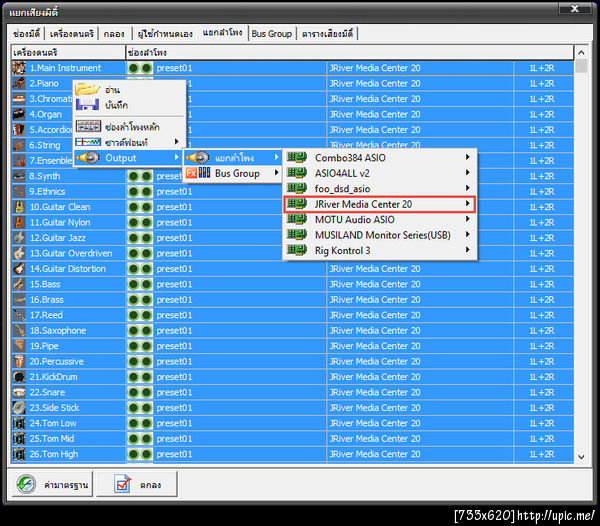This screenshot has height=526, width=600.
Task: Open the ผู้ใช้กำหนดเอง tab
Action: [x=165, y=34]
